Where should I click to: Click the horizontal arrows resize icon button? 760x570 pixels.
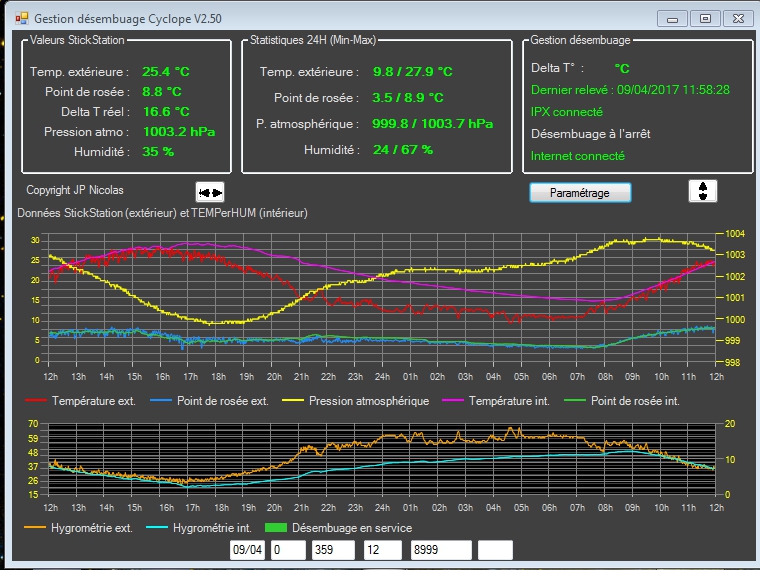[210, 192]
